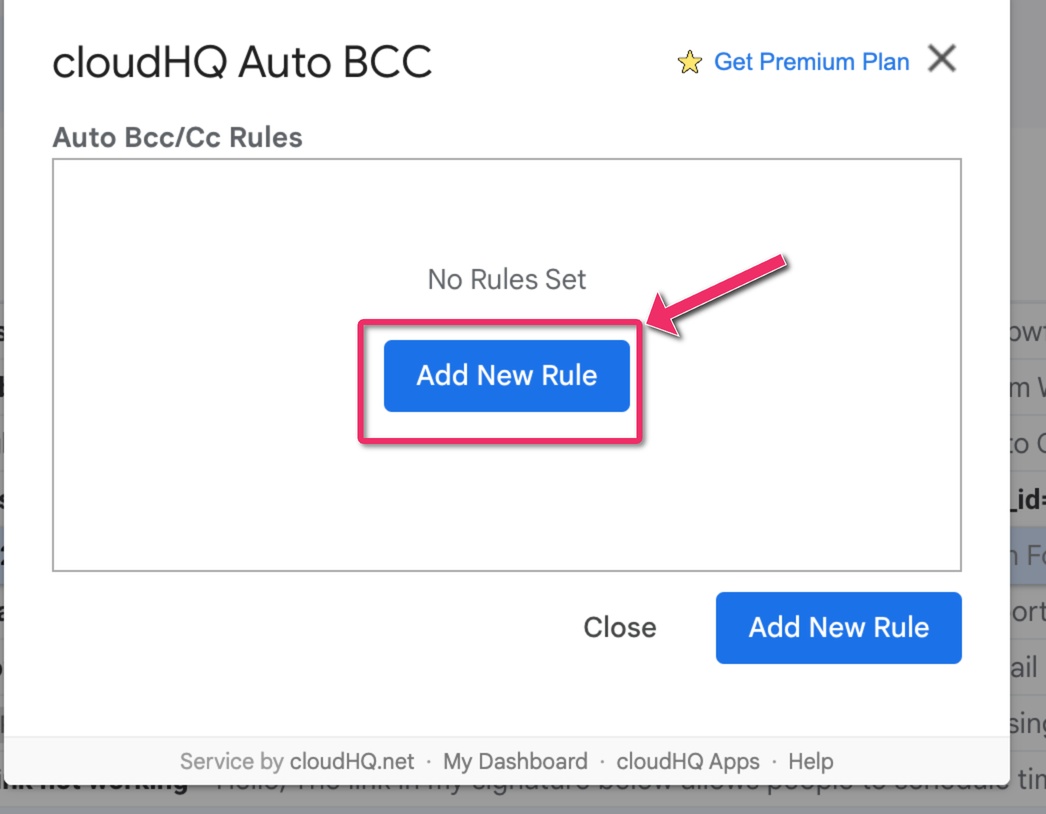Click the cloudHQ Auto BCC title

(x=242, y=62)
